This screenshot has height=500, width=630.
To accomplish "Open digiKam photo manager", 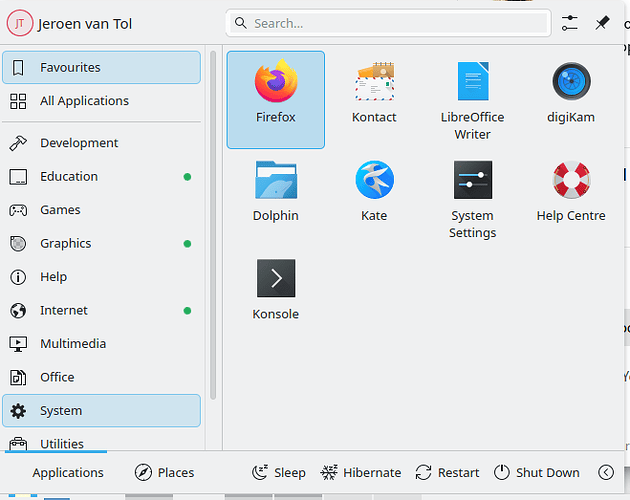I will click(571, 98).
